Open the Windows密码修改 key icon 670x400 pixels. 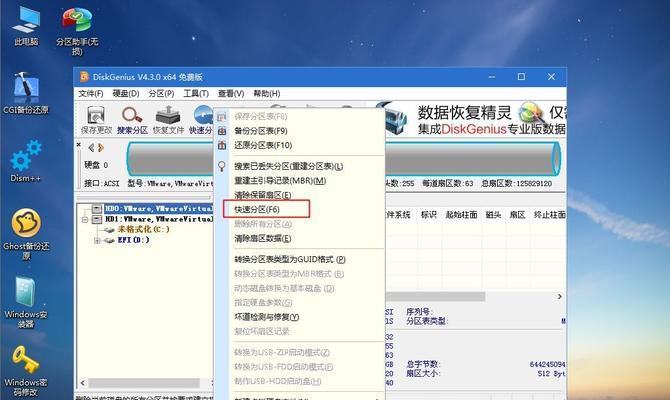point(26,370)
